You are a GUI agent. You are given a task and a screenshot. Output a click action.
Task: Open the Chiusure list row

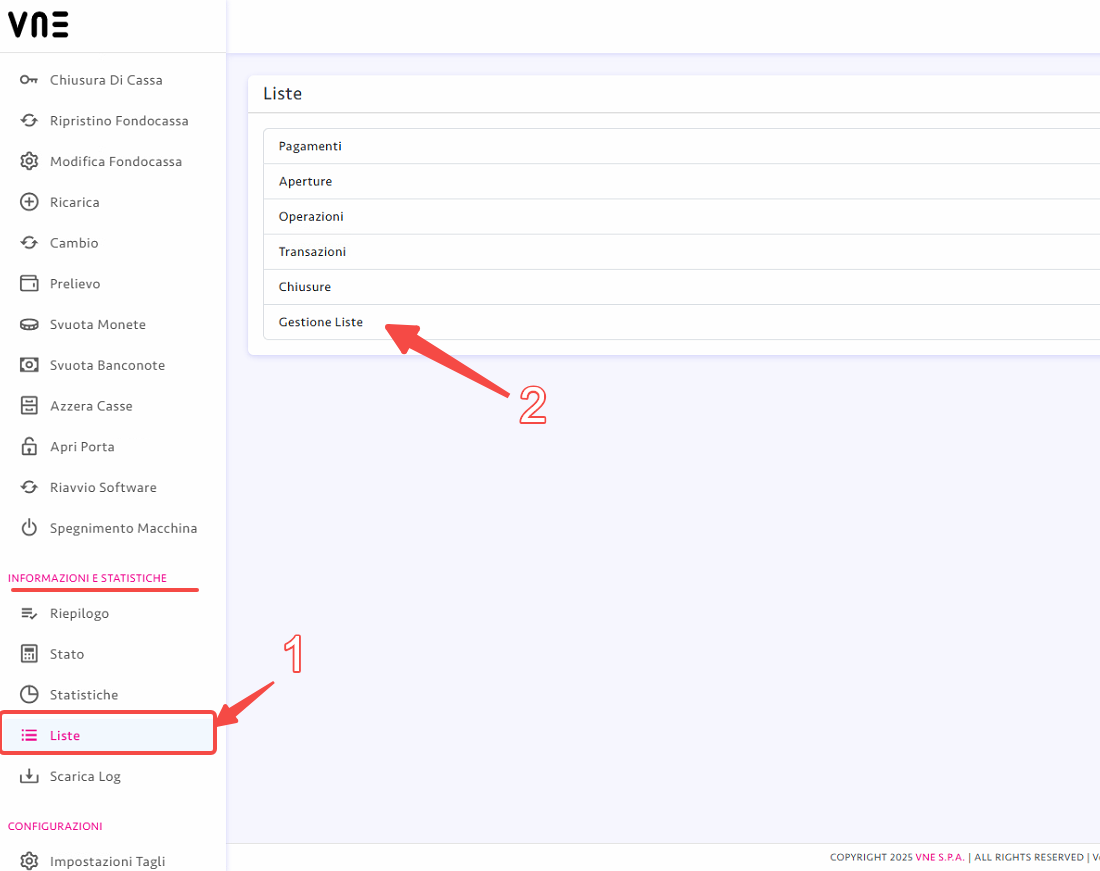681,287
